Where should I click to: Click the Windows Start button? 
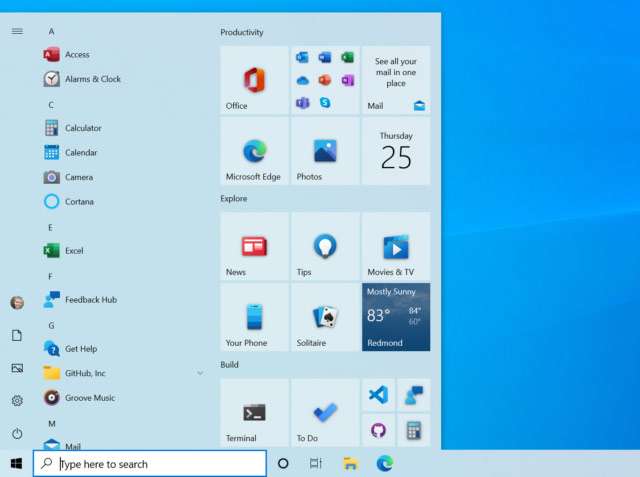point(16,464)
